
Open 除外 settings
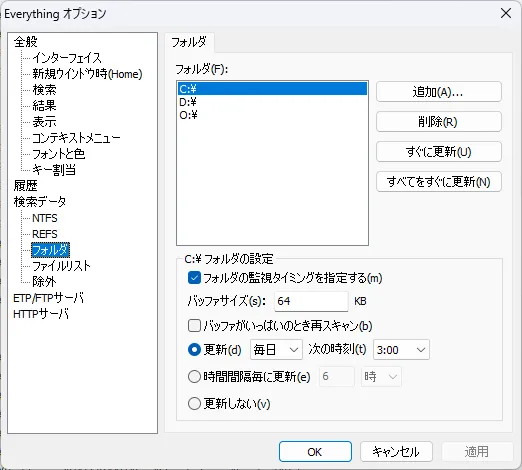[x=44, y=282]
